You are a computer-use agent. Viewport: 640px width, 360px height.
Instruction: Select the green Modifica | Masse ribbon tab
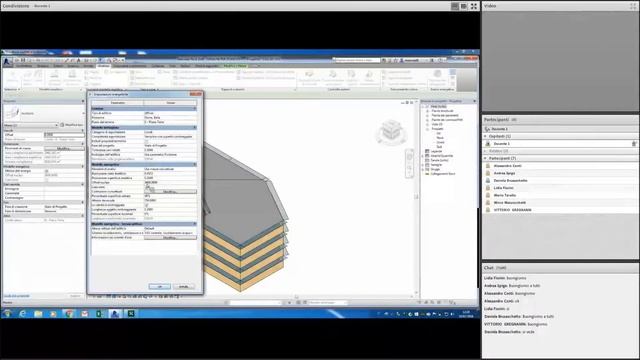[235, 66]
